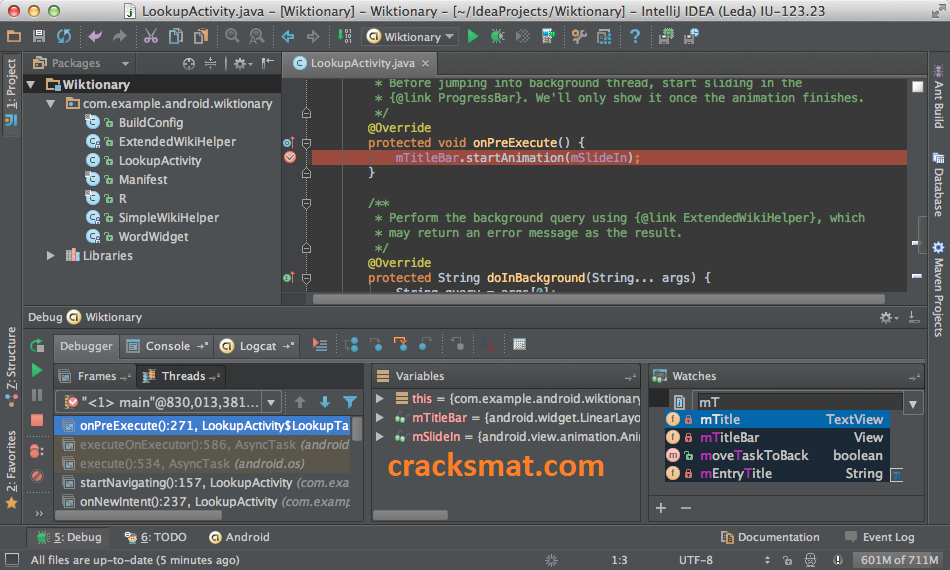
Task: Toggle breakpoint on startAnimation line
Action: click(x=290, y=157)
